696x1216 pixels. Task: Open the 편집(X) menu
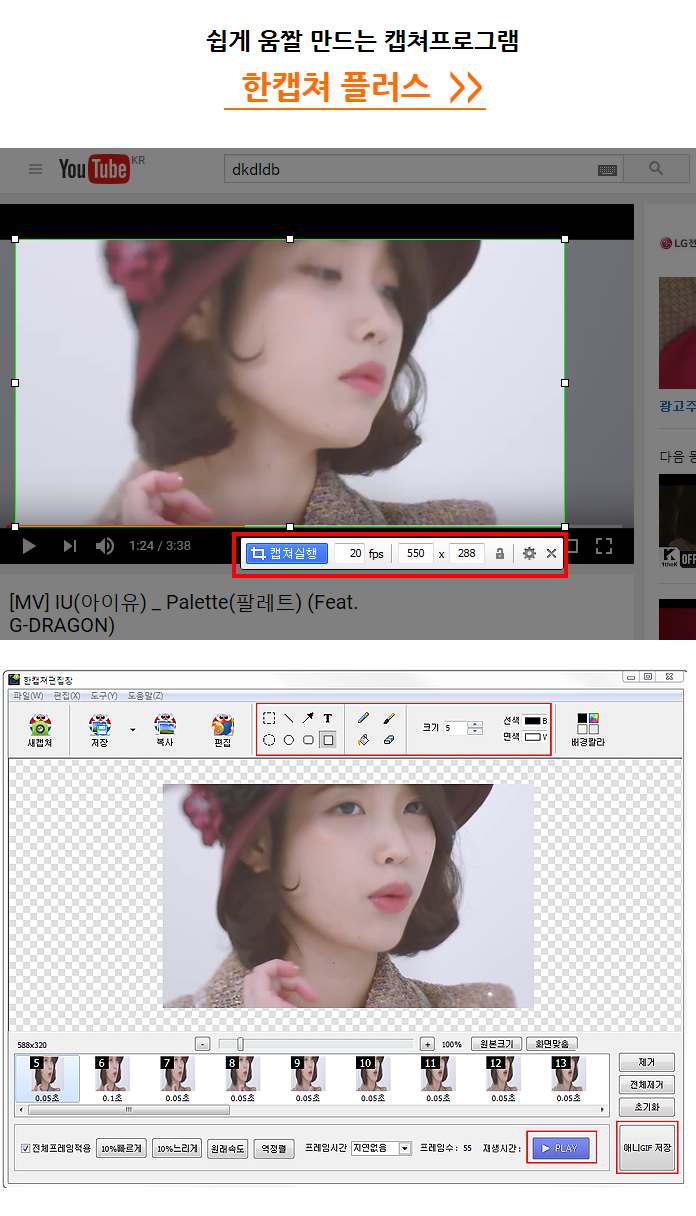(68, 695)
